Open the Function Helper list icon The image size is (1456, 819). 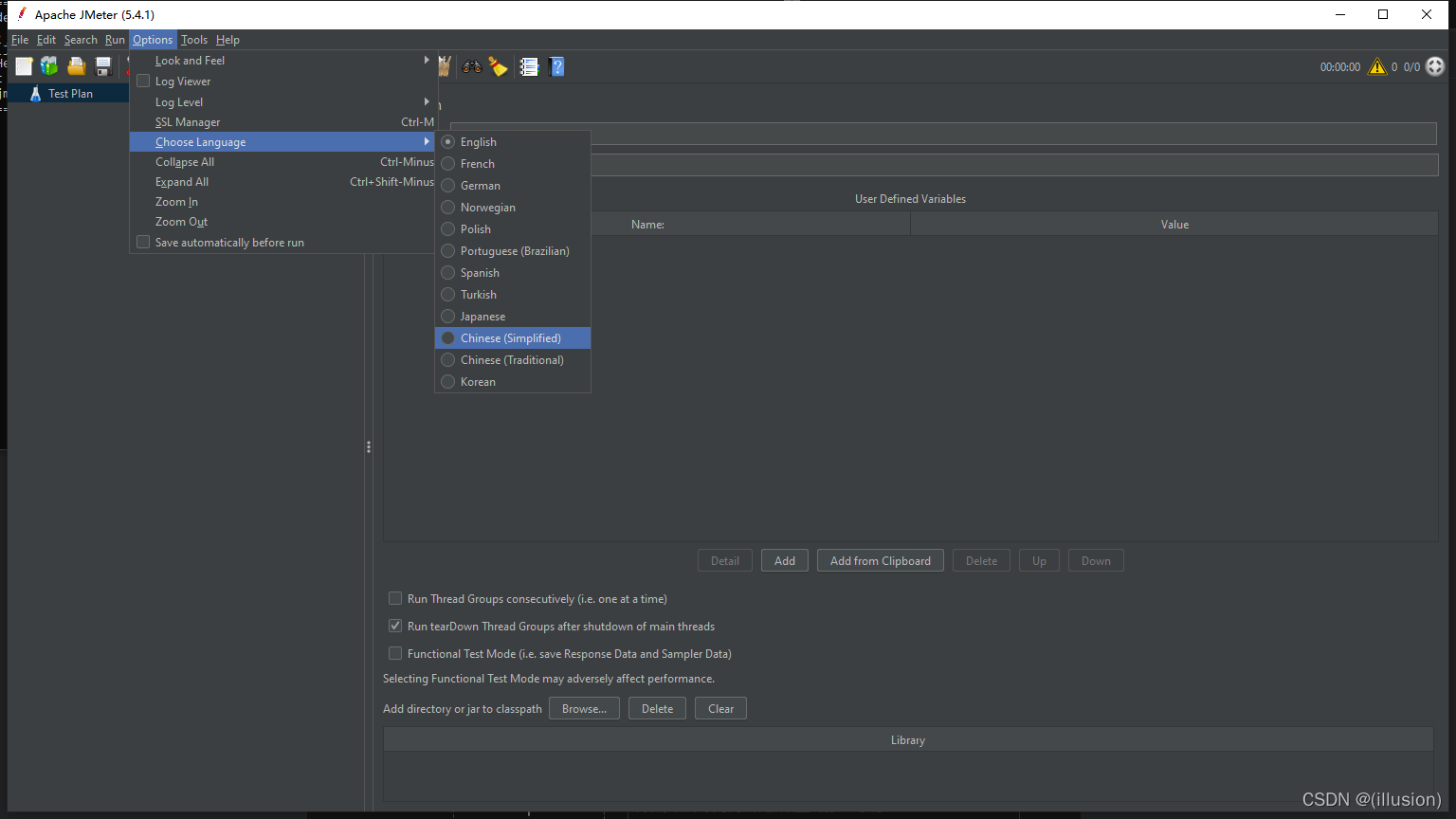pyautogui.click(x=529, y=66)
